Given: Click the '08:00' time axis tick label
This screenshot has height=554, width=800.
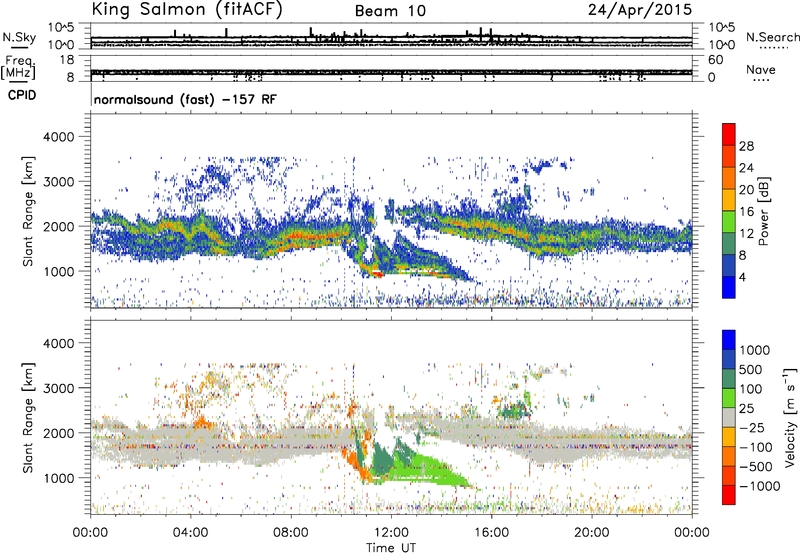Looking at the screenshot, I should click(x=291, y=533).
